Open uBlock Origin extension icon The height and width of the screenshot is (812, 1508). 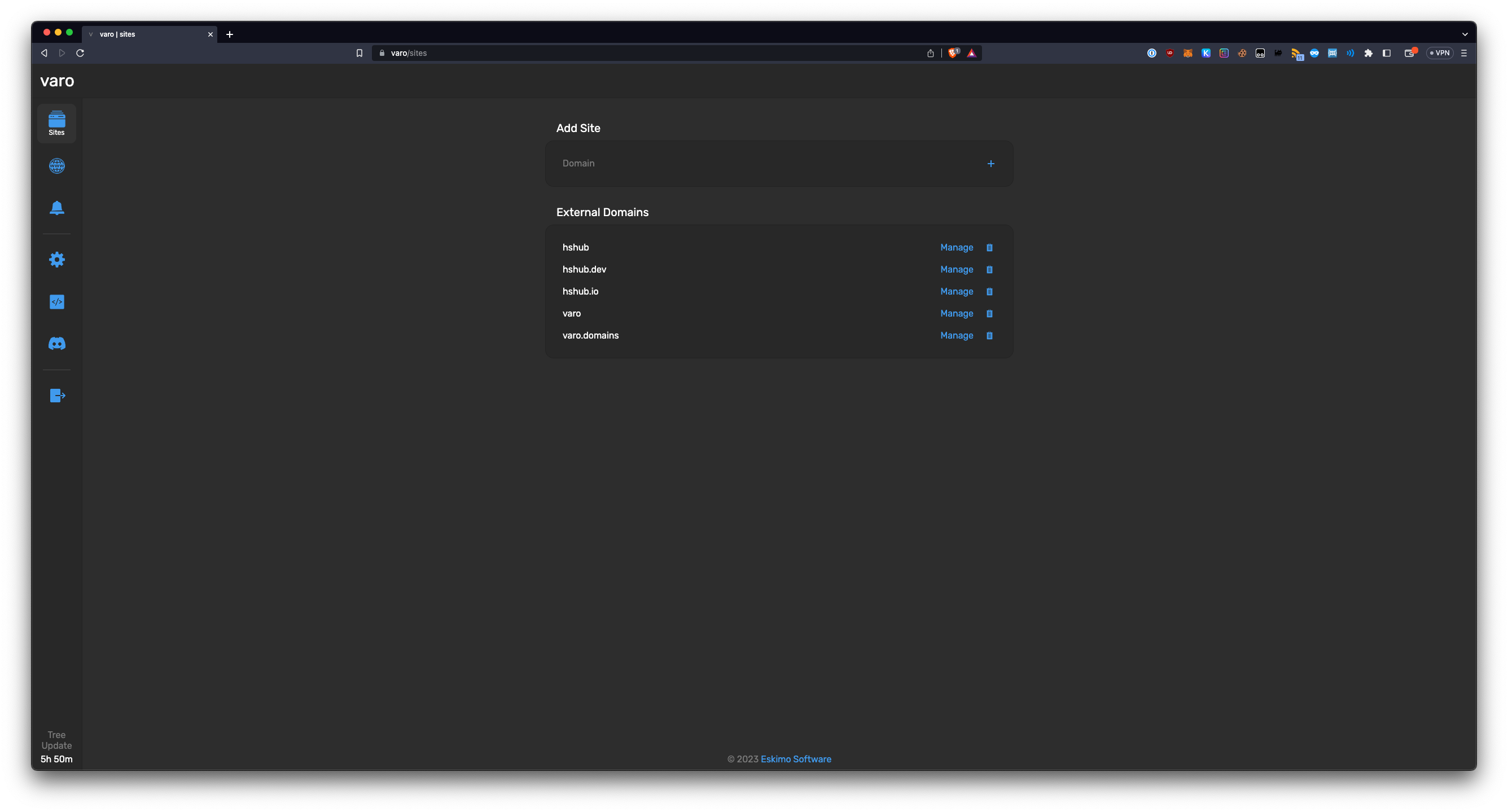coord(1169,52)
